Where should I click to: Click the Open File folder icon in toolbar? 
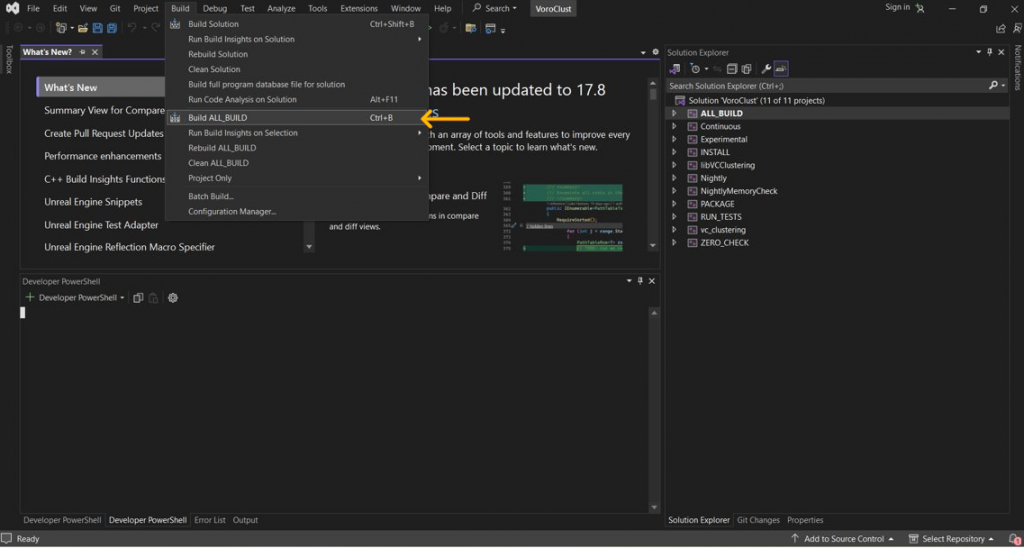tap(83, 28)
